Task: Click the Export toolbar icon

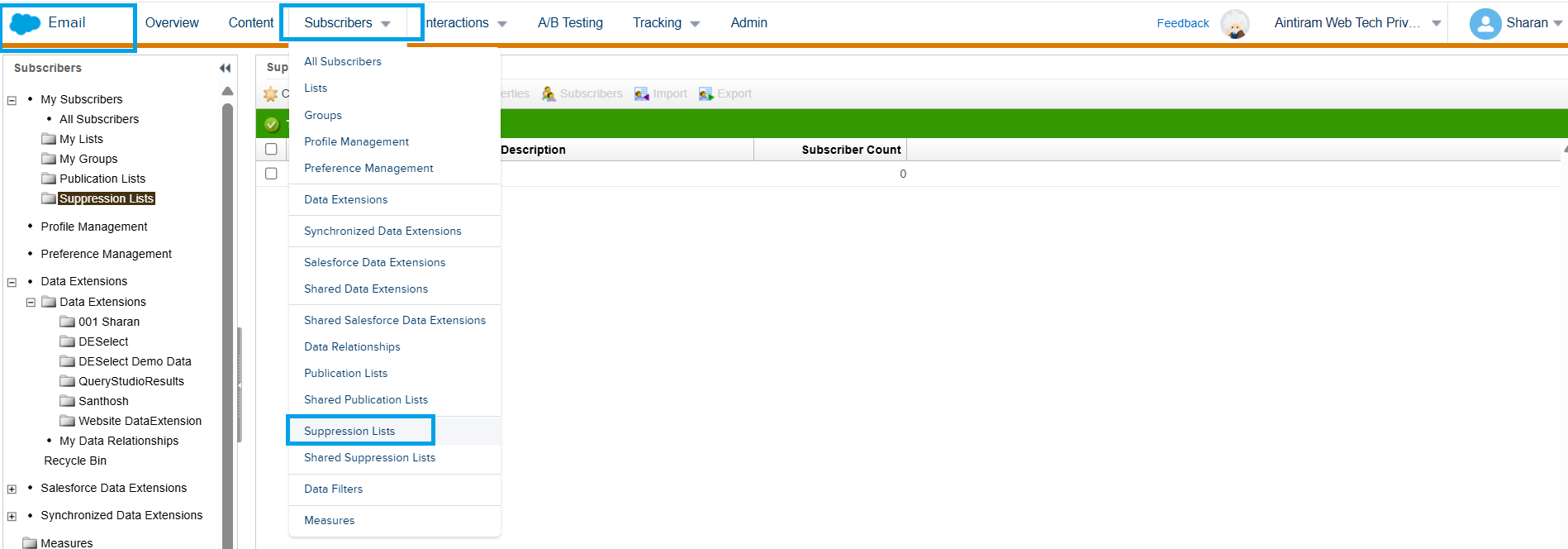Action: (x=706, y=94)
